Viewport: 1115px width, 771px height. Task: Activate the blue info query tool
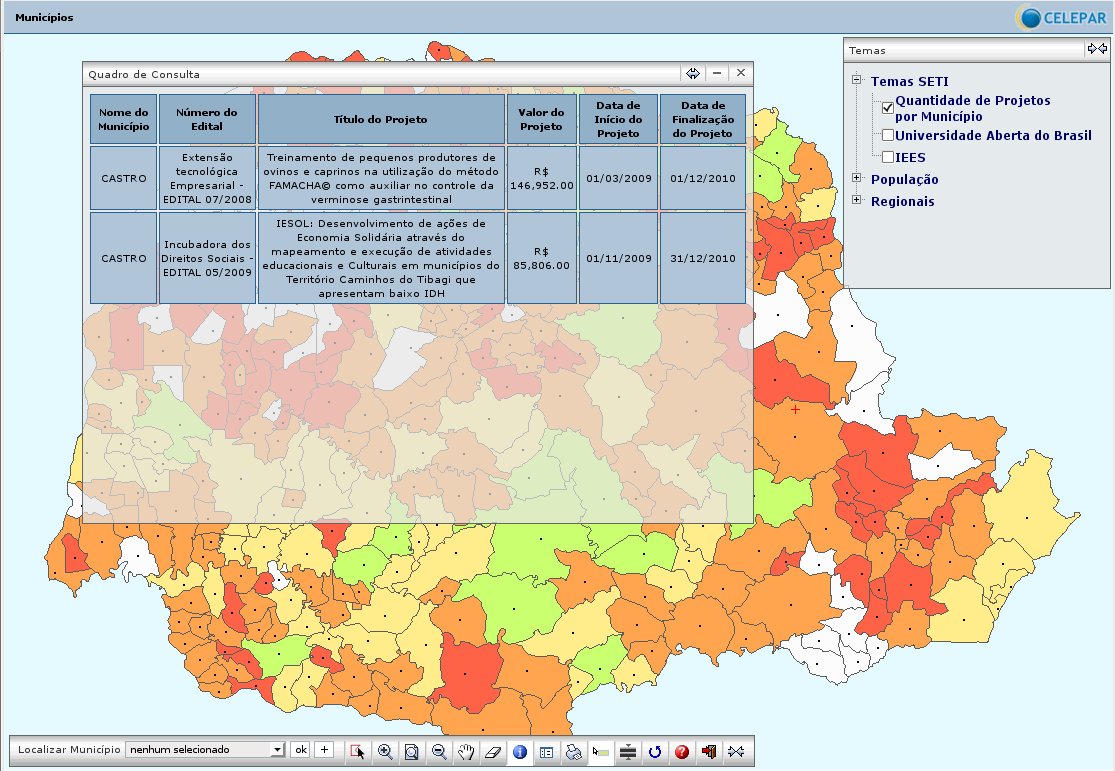[519, 751]
